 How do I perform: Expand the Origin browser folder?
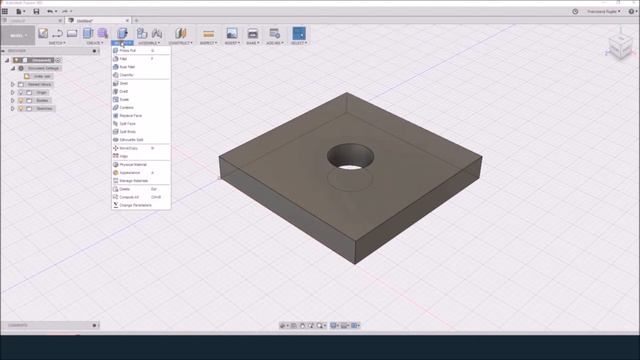point(13,93)
